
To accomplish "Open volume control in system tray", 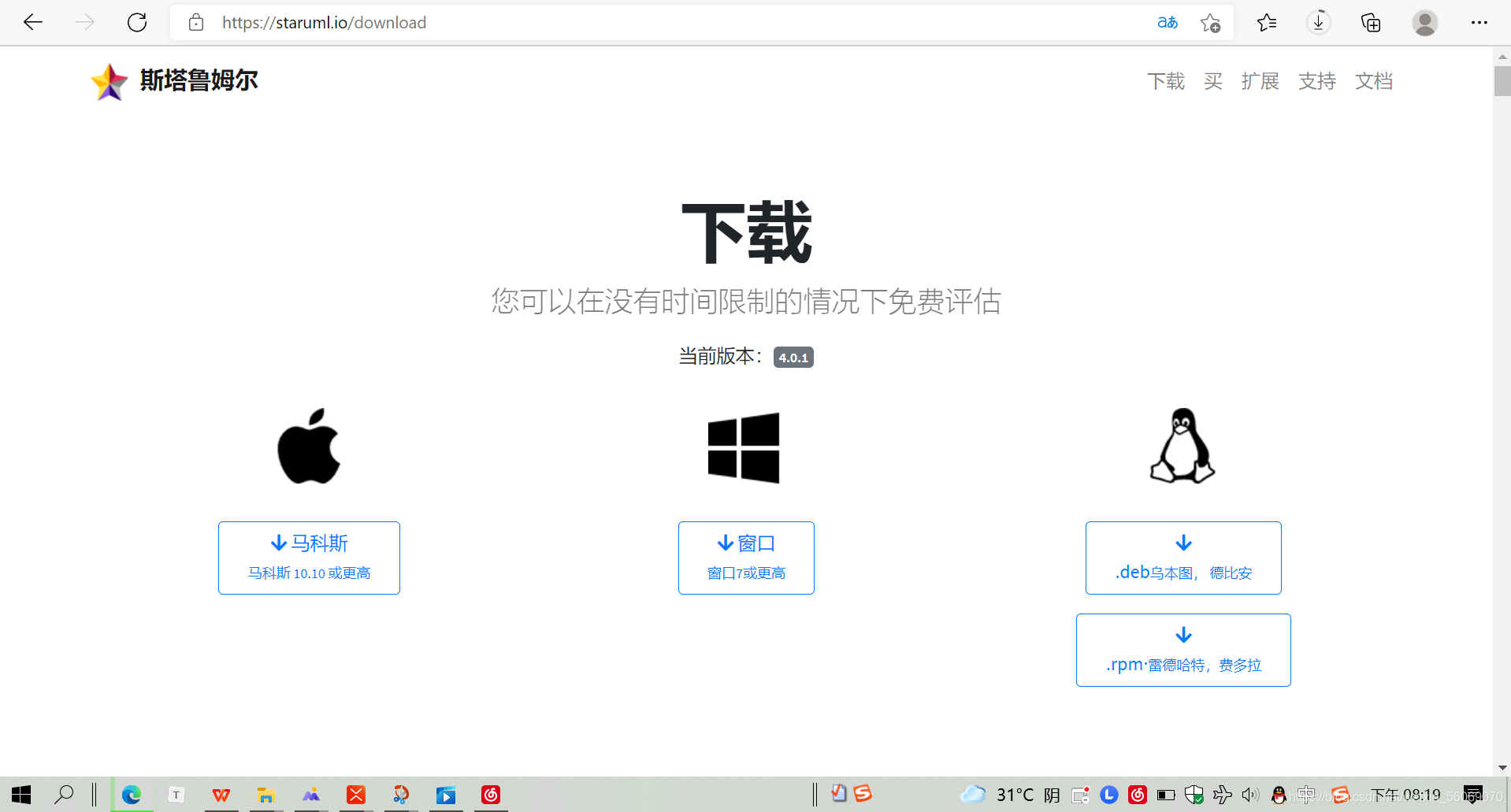I will click(x=1250, y=795).
